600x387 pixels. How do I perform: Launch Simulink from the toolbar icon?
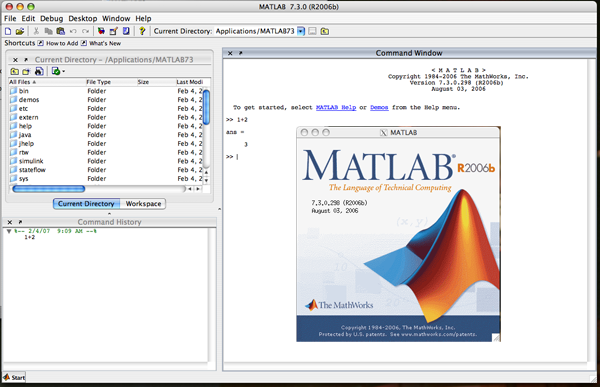(x=101, y=31)
